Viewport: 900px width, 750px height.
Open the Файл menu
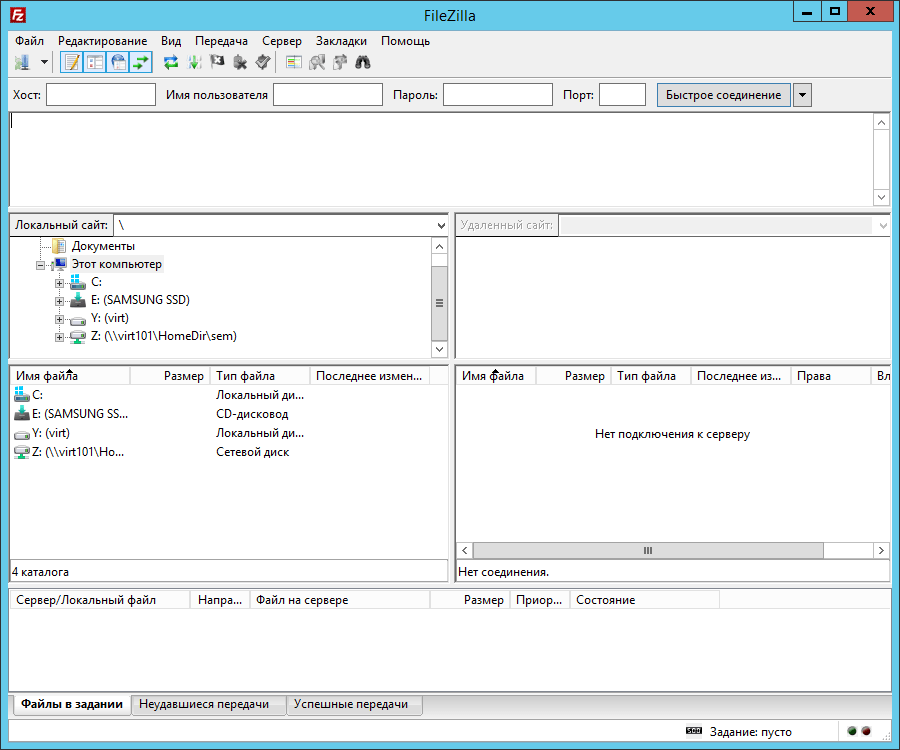coord(29,41)
